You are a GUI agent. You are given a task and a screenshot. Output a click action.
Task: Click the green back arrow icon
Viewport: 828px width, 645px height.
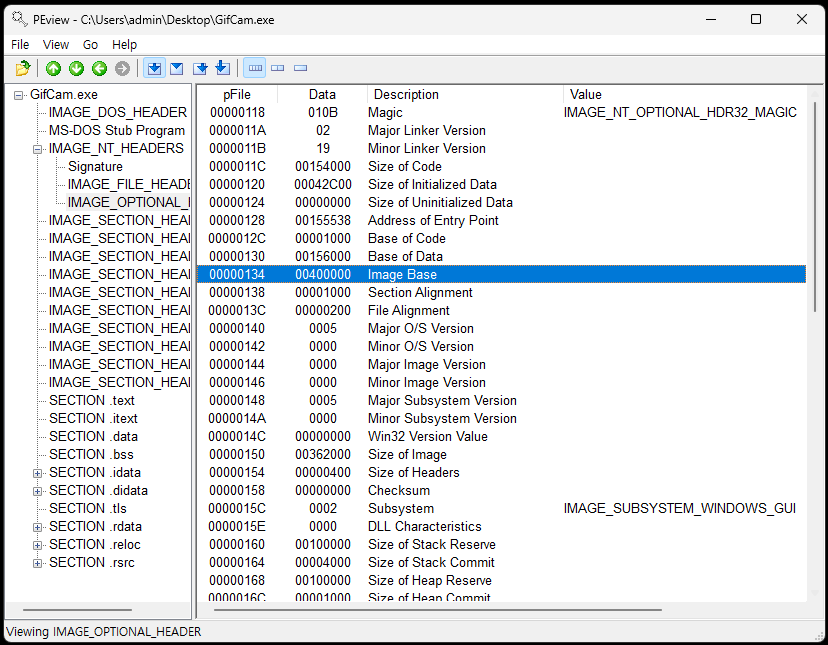click(99, 68)
